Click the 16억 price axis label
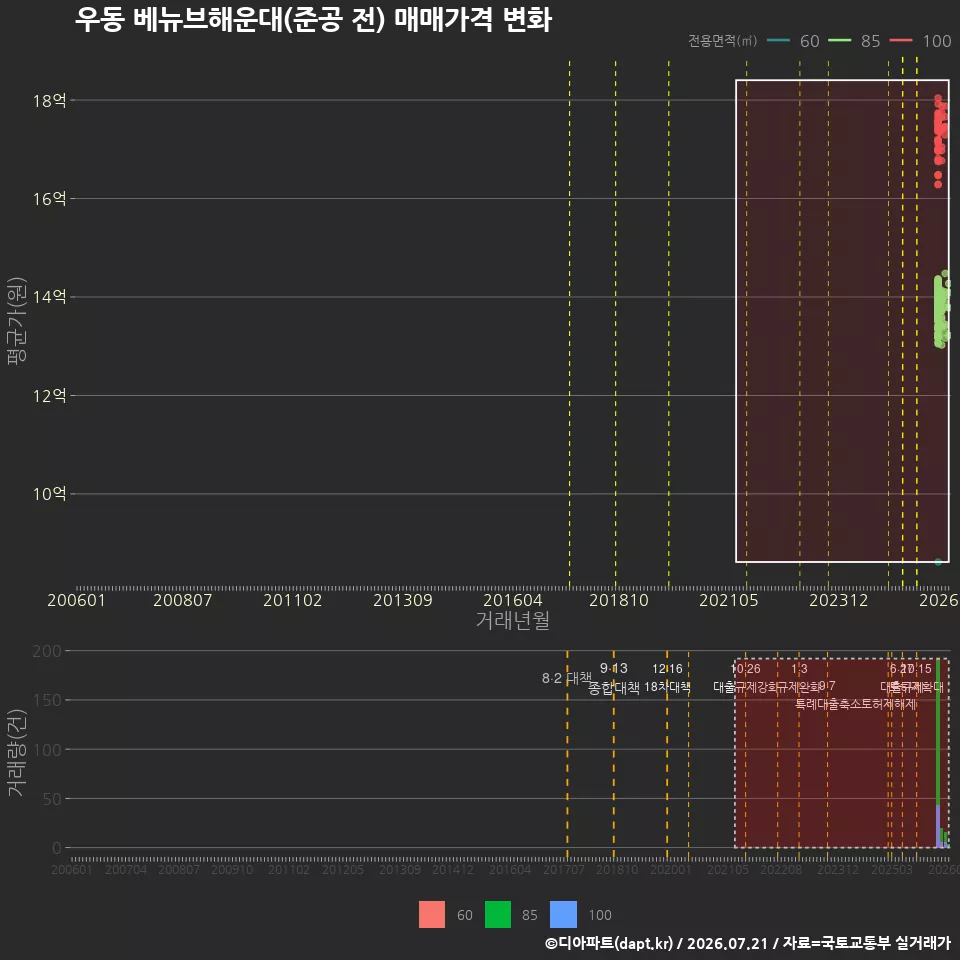Image resolution: width=960 pixels, height=960 pixels. tap(50, 198)
